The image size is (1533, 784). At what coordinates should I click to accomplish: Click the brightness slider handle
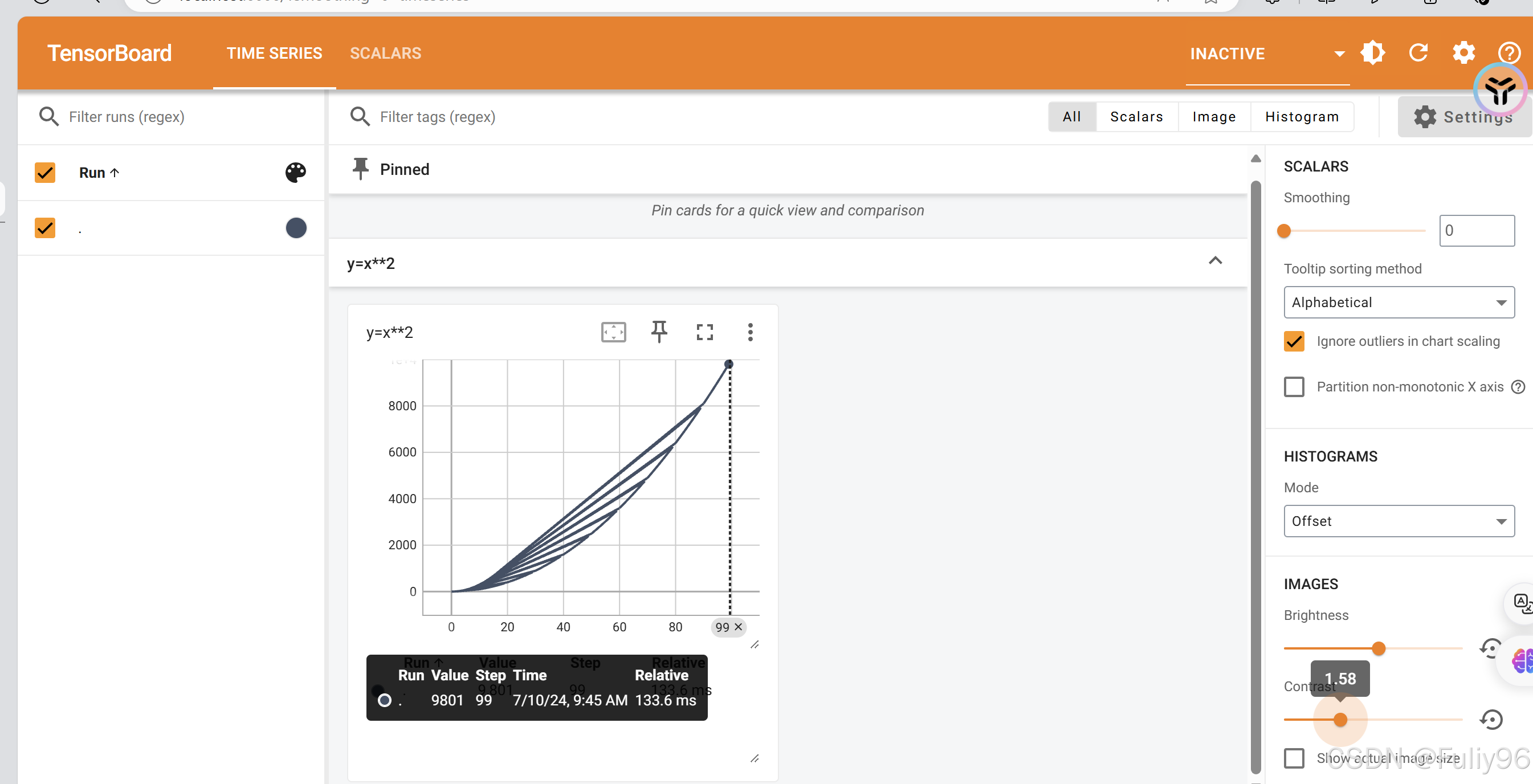(x=1378, y=648)
